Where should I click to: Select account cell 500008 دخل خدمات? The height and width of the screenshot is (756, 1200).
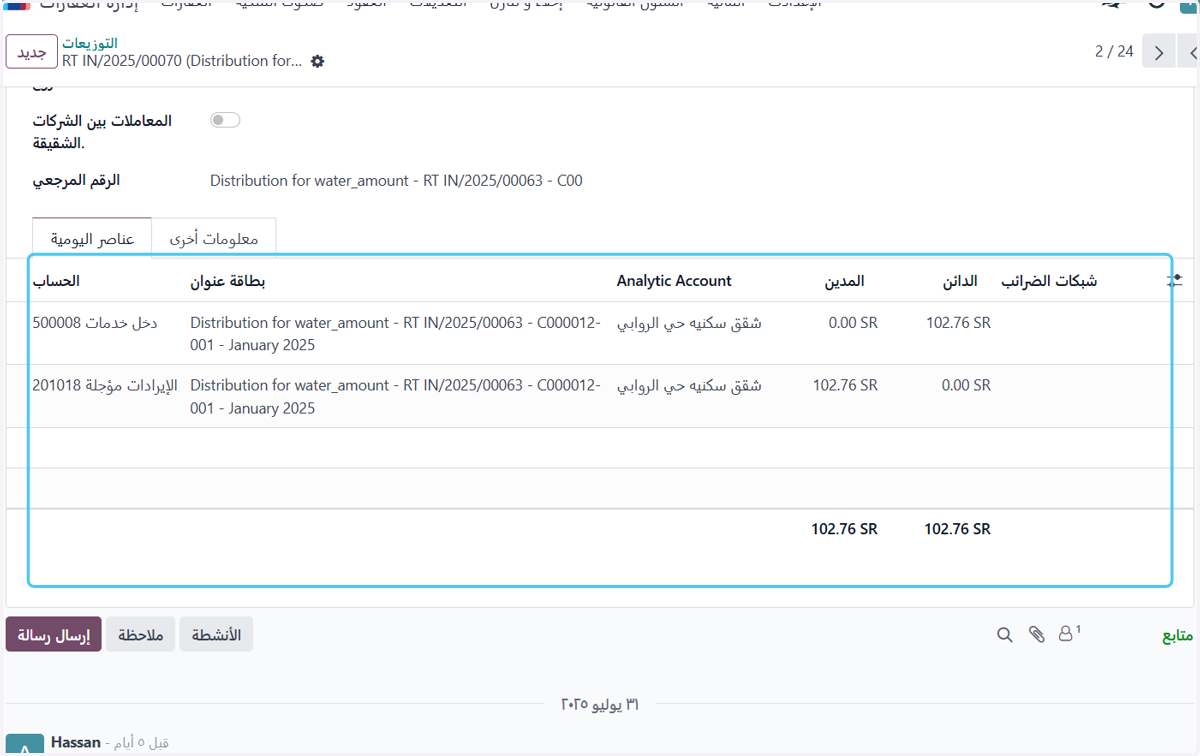(94, 323)
